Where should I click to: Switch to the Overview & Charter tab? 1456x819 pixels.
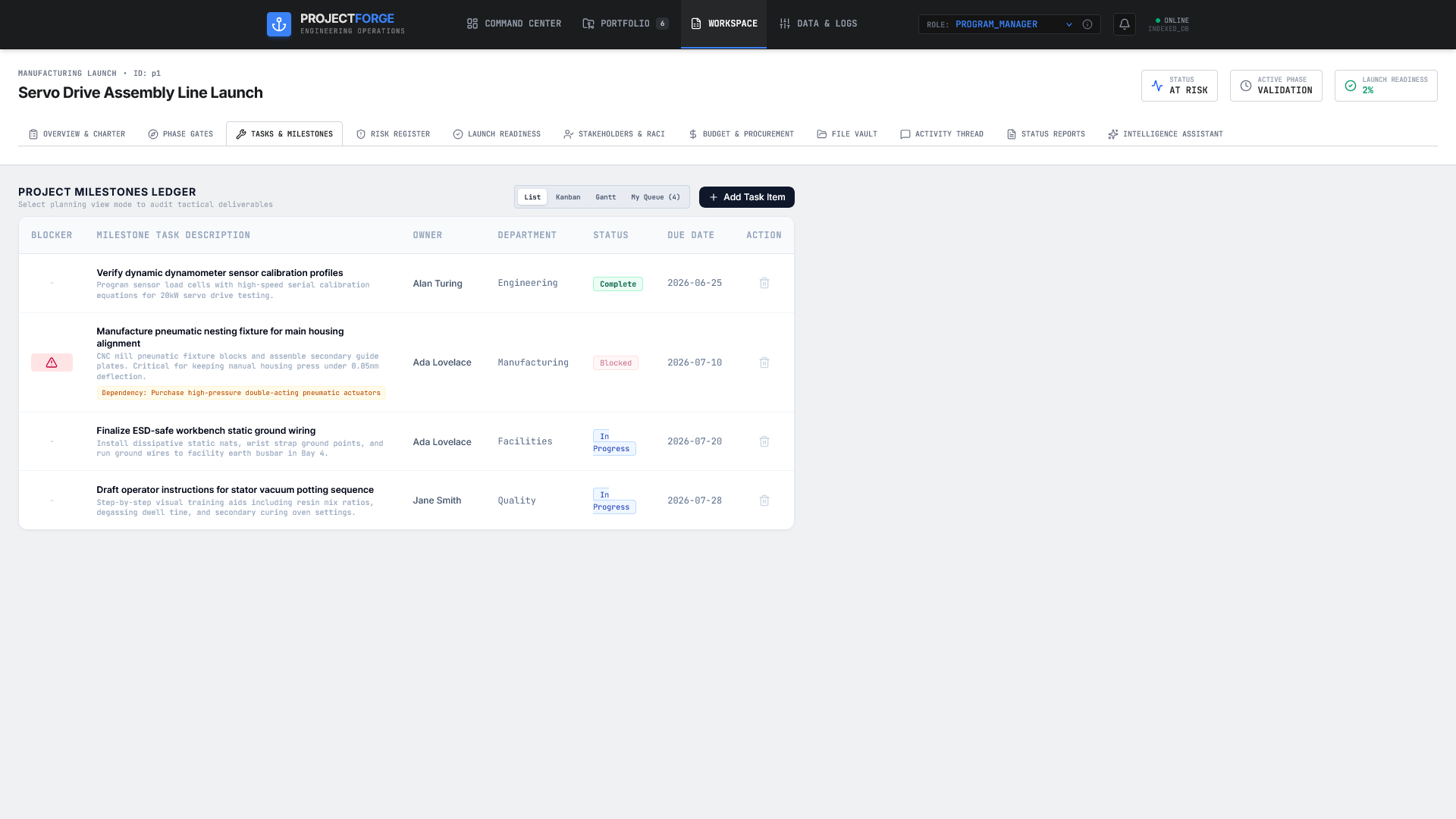(77, 134)
